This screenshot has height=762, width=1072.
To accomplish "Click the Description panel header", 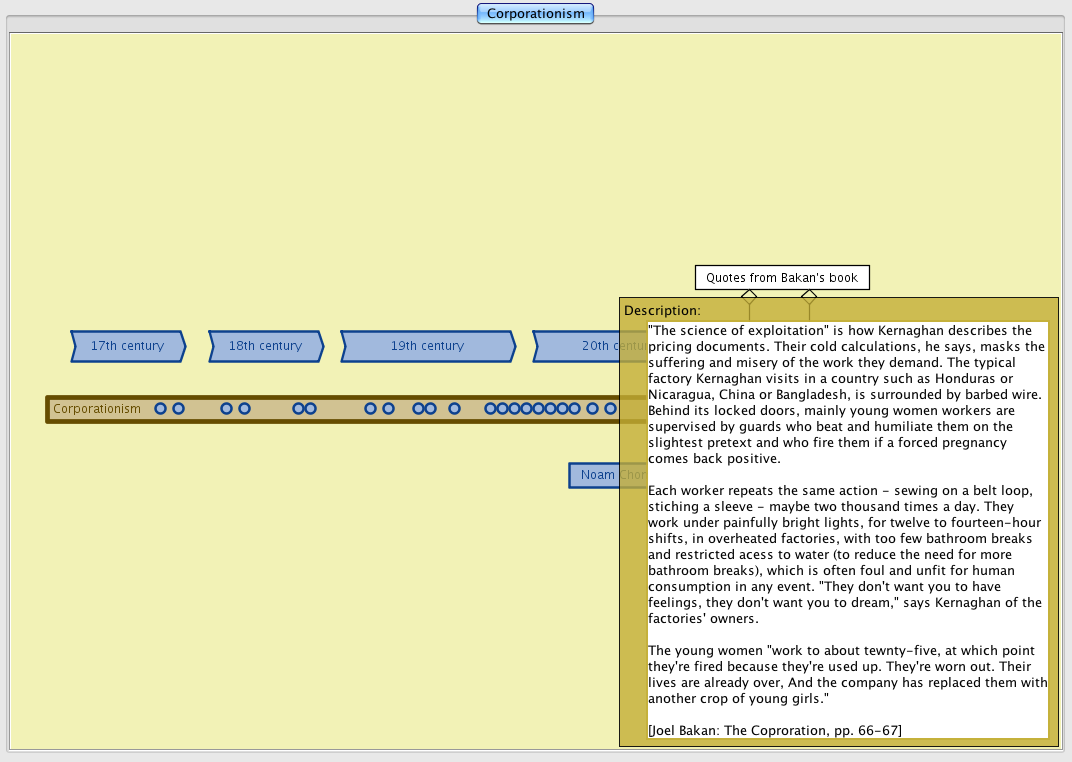I will (x=662, y=311).
